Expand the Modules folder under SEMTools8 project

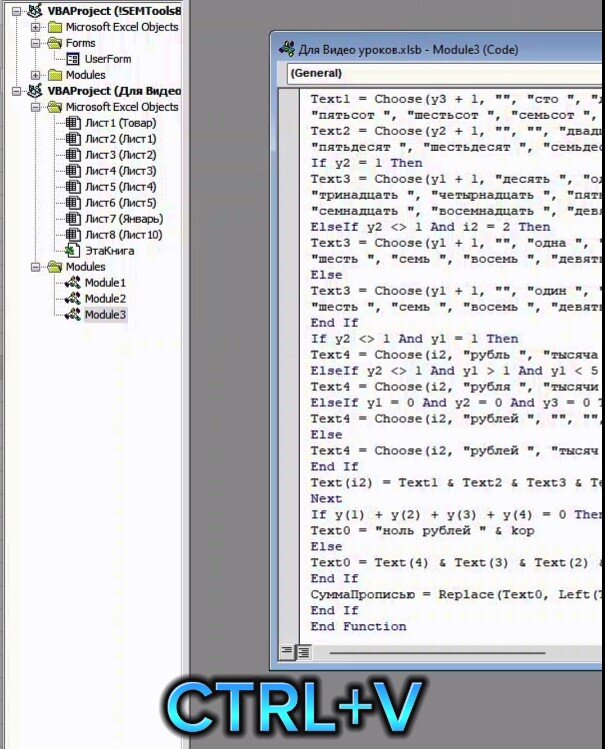click(x=35, y=75)
